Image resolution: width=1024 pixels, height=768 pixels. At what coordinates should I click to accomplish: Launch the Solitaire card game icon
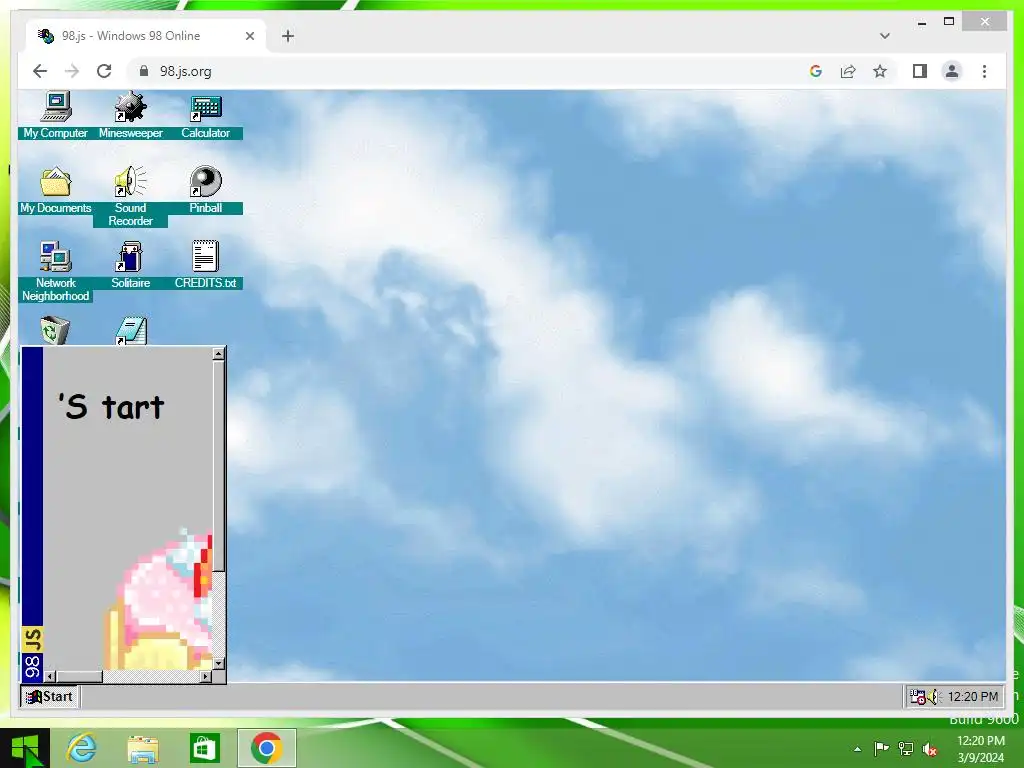131,257
